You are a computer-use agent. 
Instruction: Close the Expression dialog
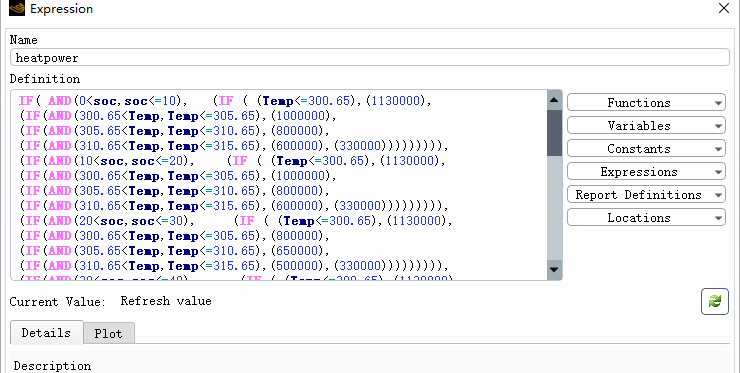pos(724,8)
